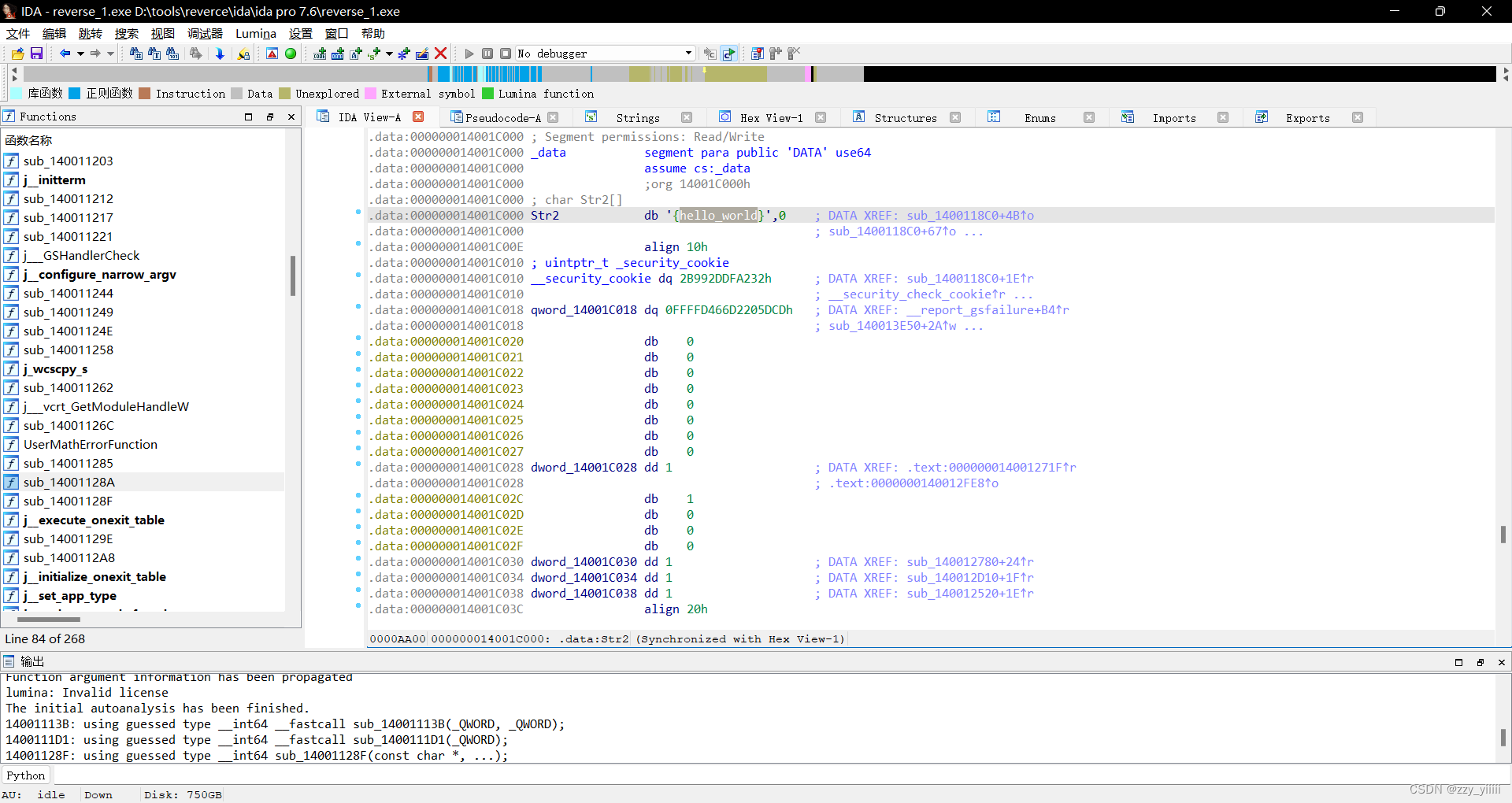
Task: Select the Create Code toolbar icon
Action: click(320, 54)
